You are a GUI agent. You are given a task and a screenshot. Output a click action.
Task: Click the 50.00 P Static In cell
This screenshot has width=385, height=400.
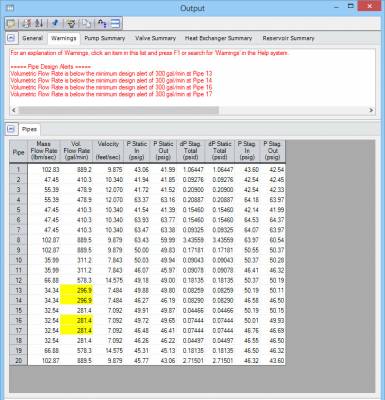pos(137,250)
